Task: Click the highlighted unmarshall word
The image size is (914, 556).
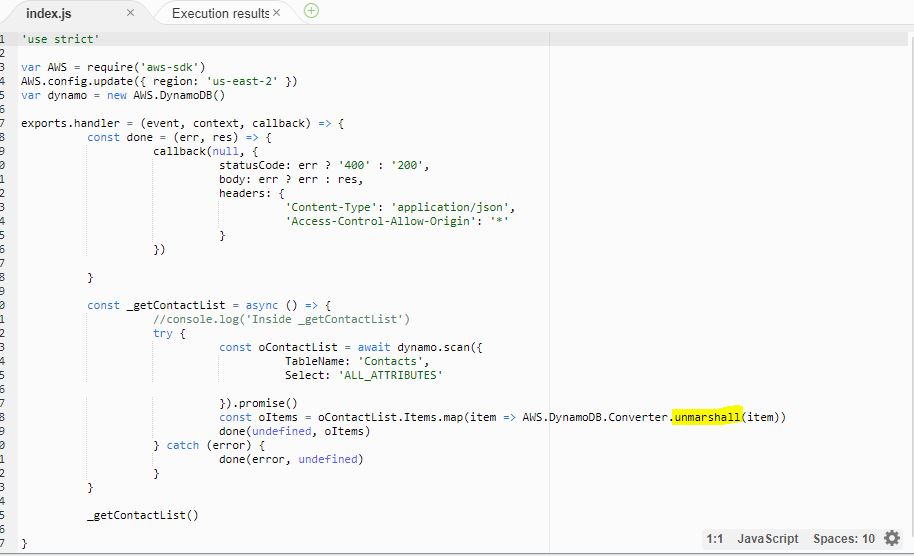Action: pos(707,417)
